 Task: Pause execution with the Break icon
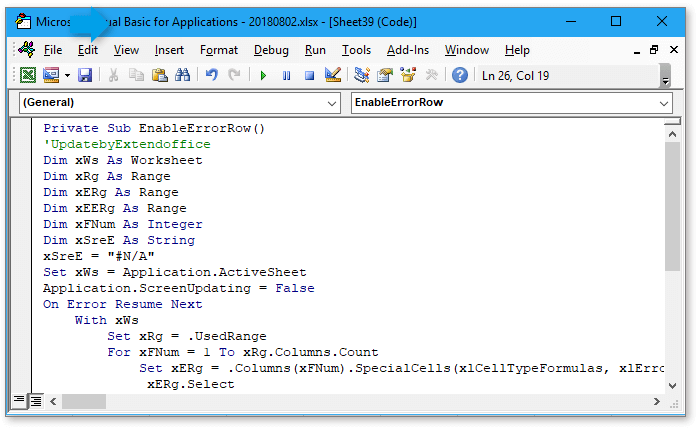pos(287,75)
